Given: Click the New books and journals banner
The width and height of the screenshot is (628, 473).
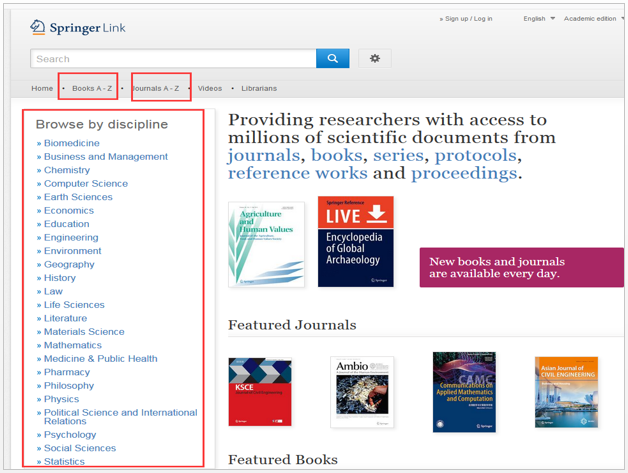Looking at the screenshot, I should [x=521, y=267].
